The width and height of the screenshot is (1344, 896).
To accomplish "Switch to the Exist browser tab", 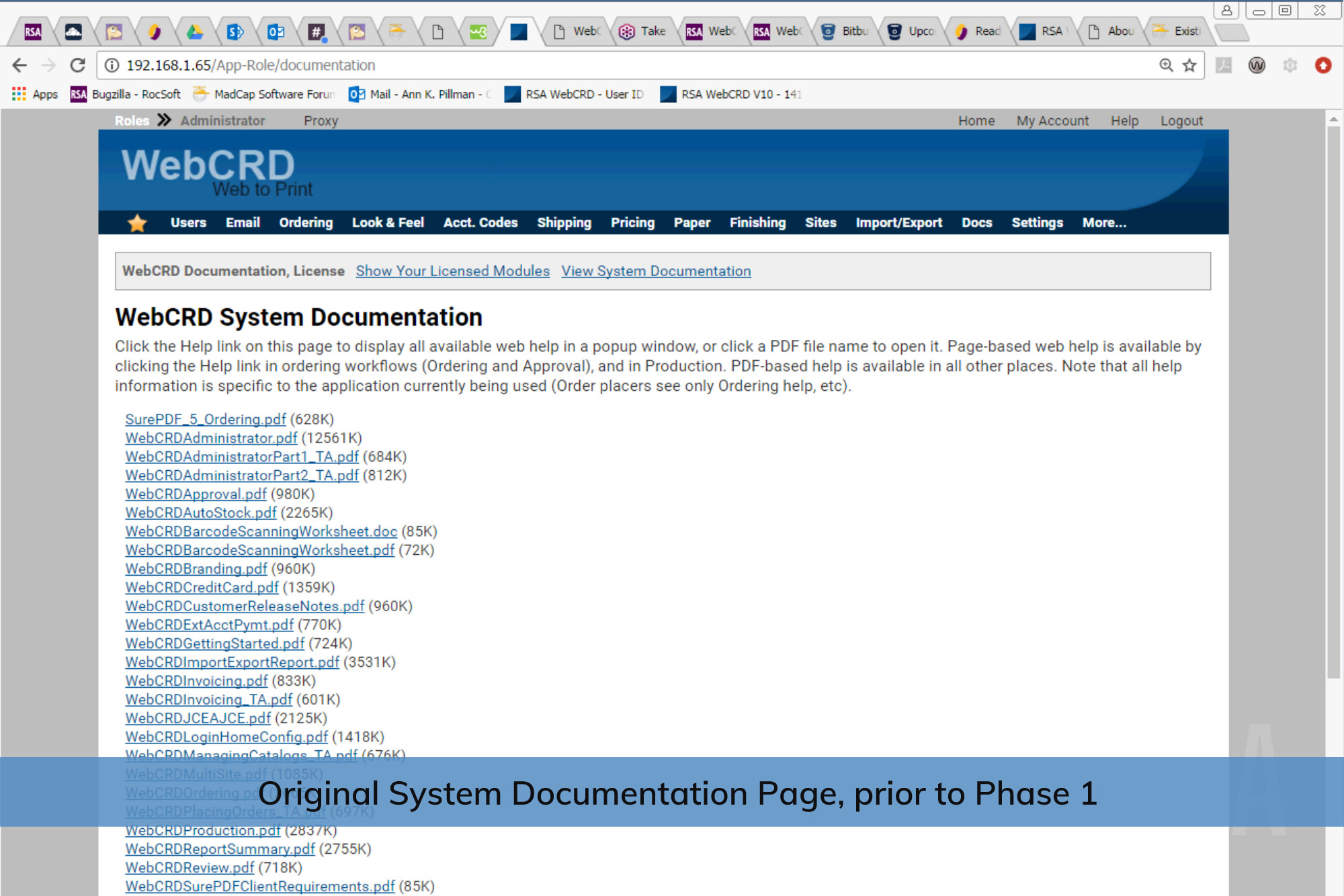I will pyautogui.click(x=1178, y=32).
